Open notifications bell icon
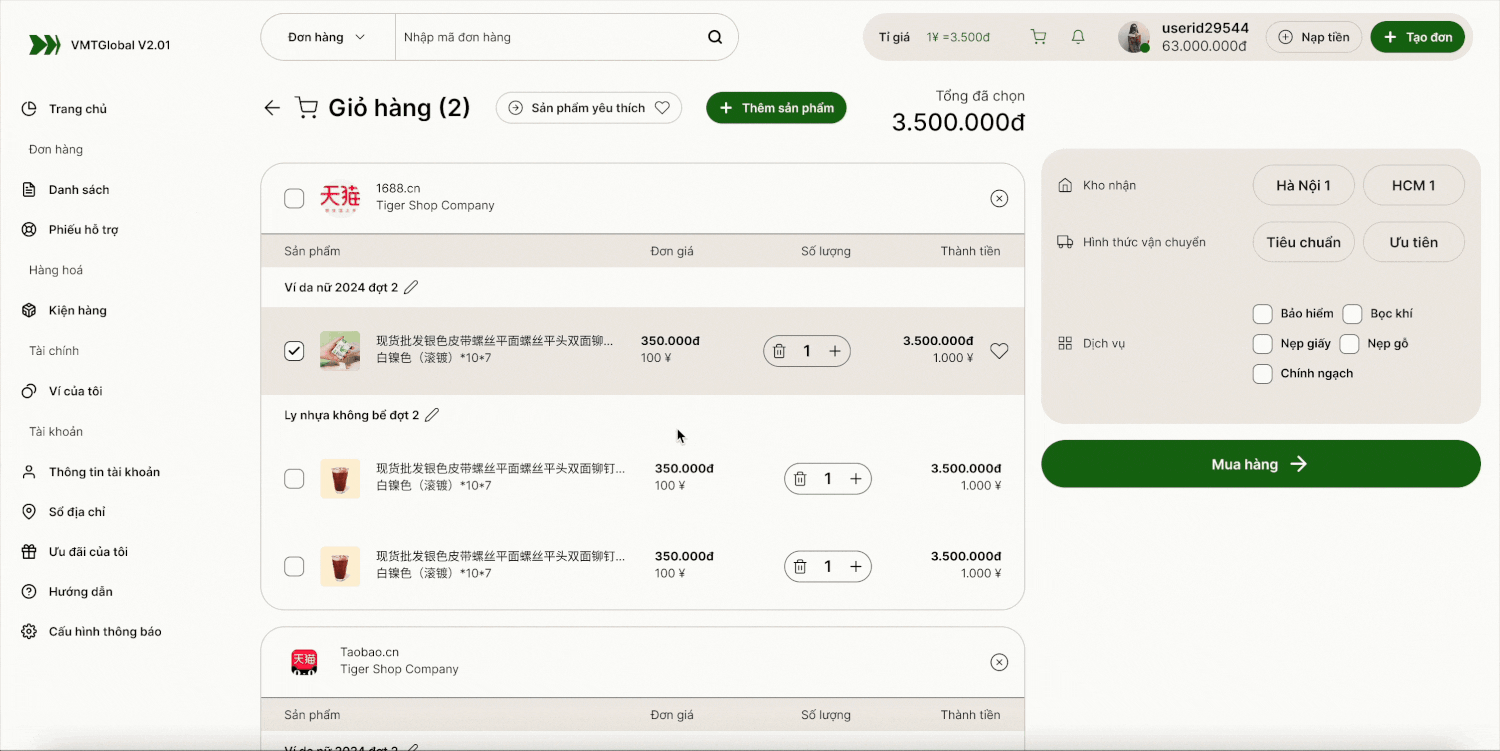The height and width of the screenshot is (751, 1500). [x=1078, y=37]
